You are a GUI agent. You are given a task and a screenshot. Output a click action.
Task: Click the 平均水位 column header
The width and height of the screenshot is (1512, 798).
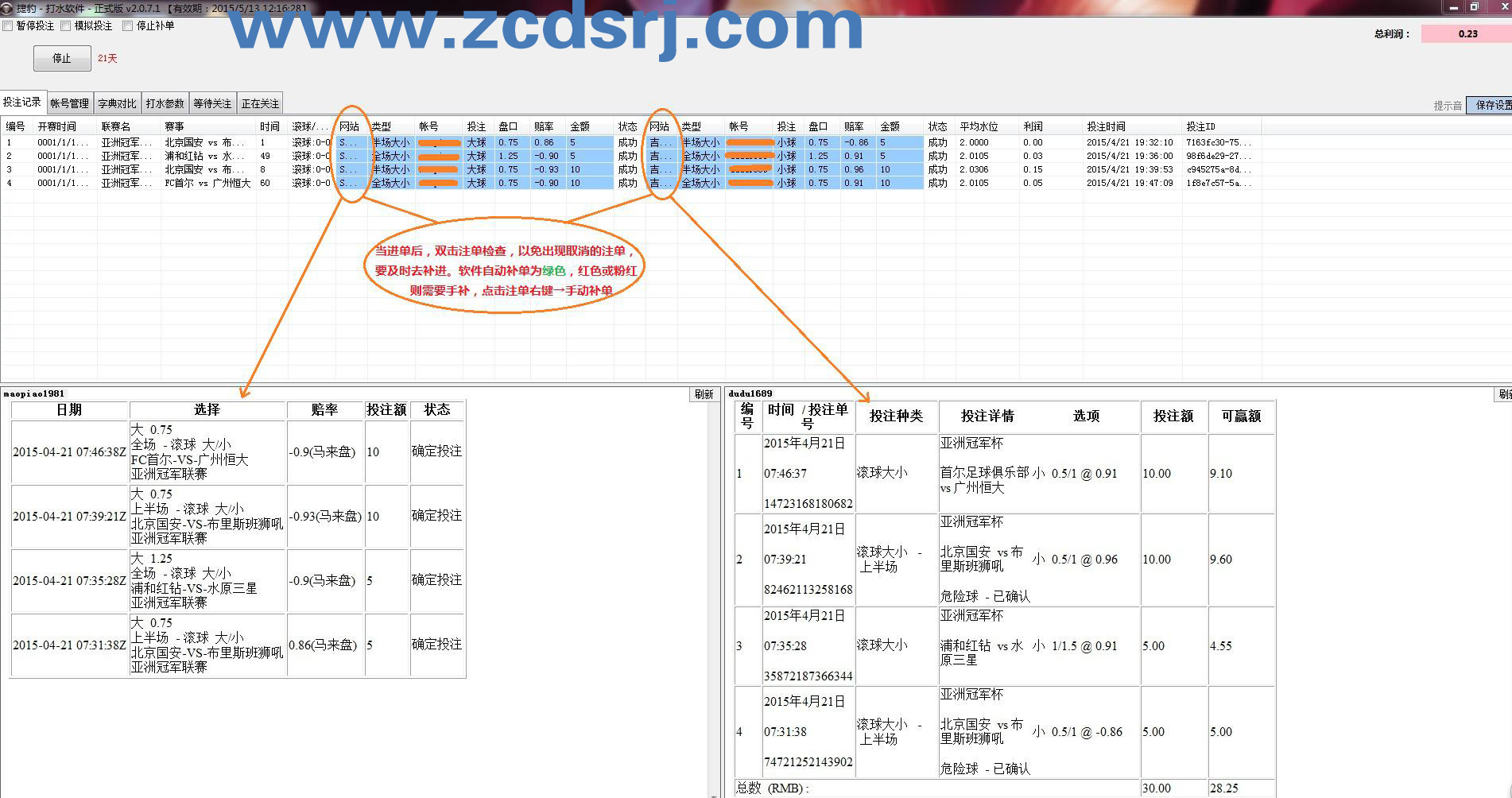[x=978, y=126]
